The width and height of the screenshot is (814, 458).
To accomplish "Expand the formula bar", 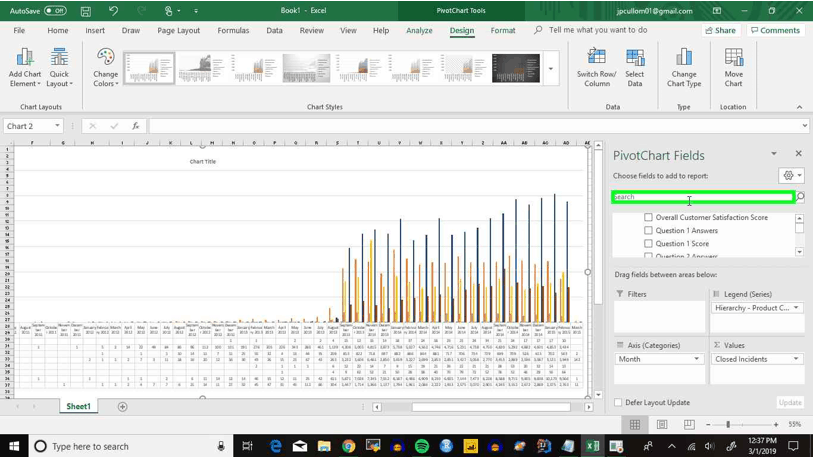I will [x=804, y=126].
